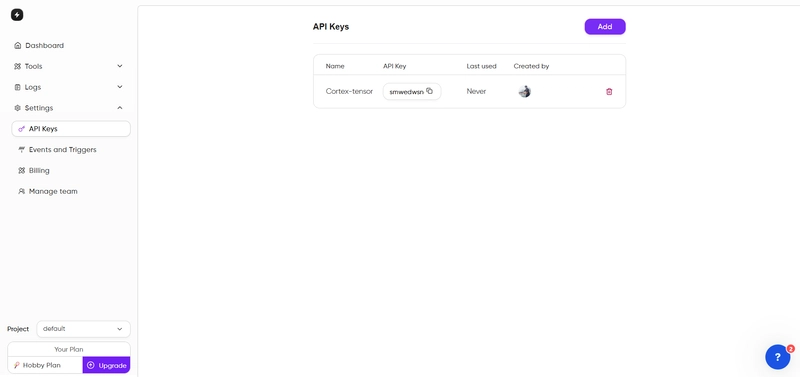Expand the Logs menu chevron
Image resolution: width=800 pixels, height=377 pixels.
click(x=120, y=87)
